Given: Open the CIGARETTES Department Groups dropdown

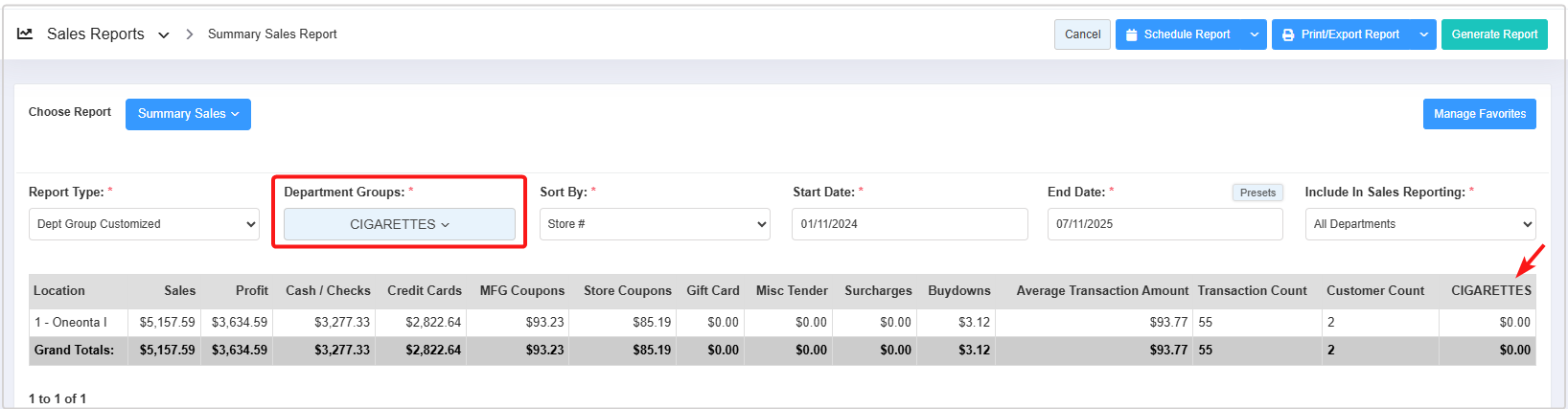Looking at the screenshot, I should click(399, 224).
